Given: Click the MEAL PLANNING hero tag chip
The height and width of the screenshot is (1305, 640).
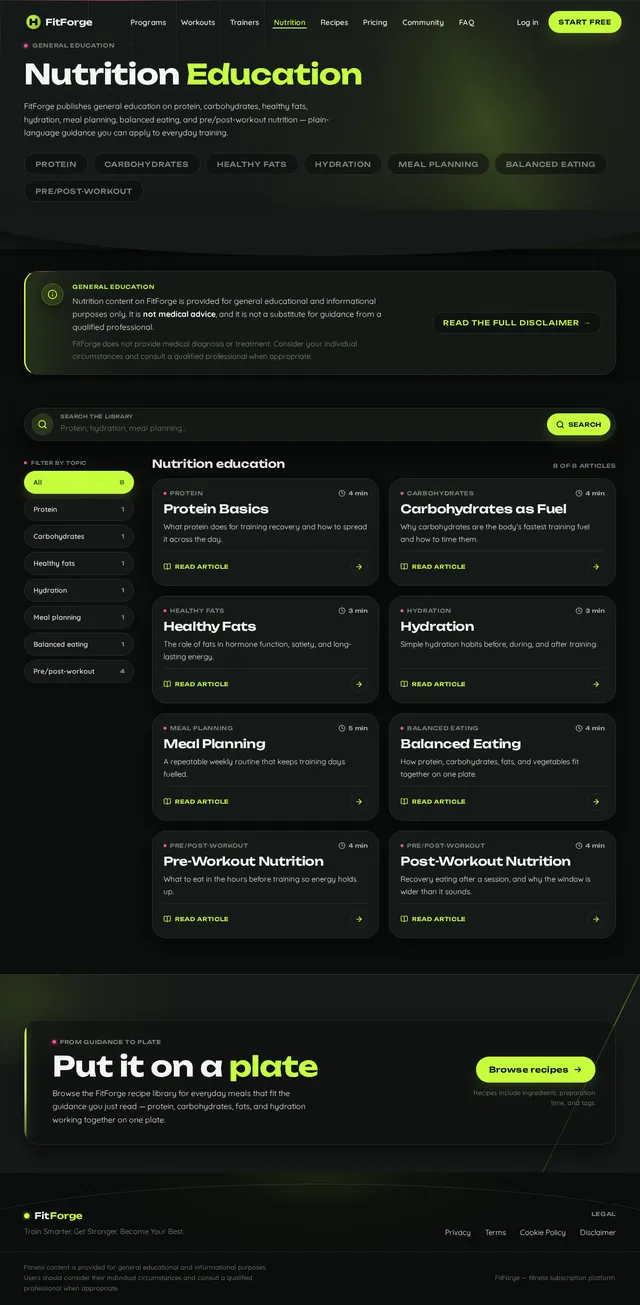Looking at the screenshot, I should click(x=438, y=164).
